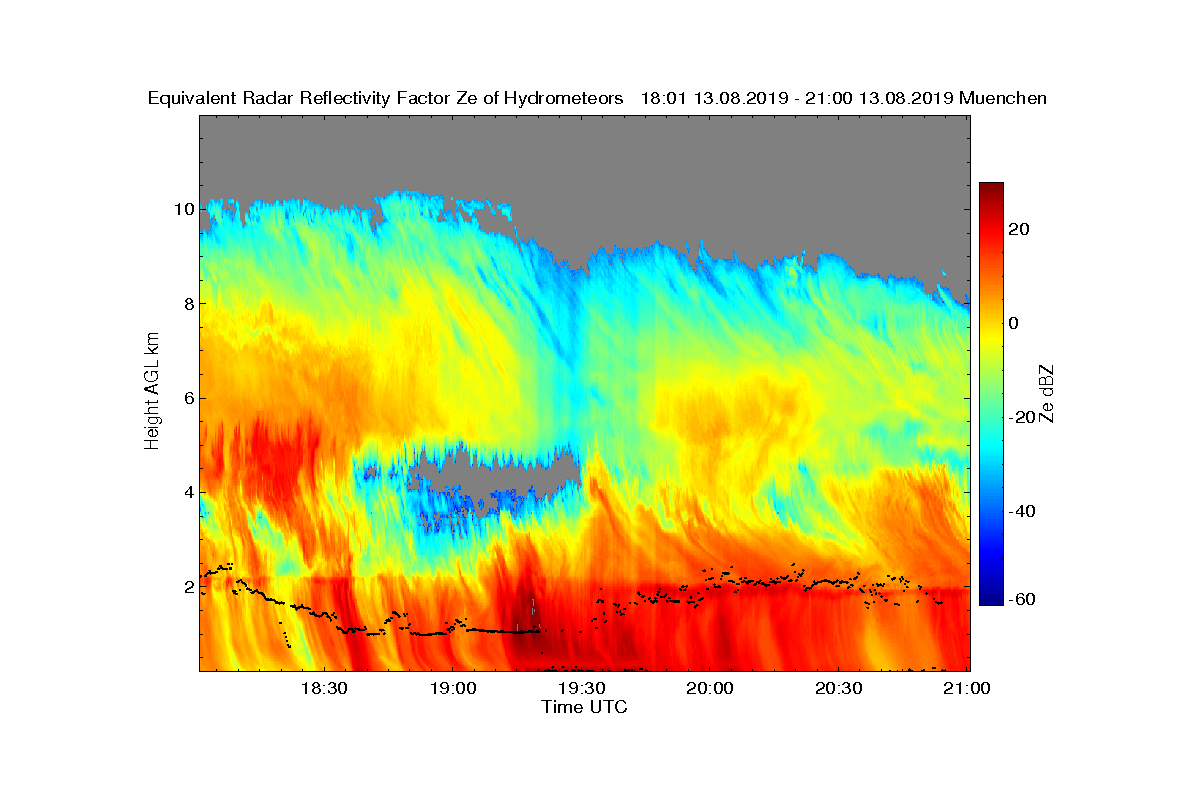Click the dark blue bottom of colorbar
The image size is (1200, 800).
[991, 598]
